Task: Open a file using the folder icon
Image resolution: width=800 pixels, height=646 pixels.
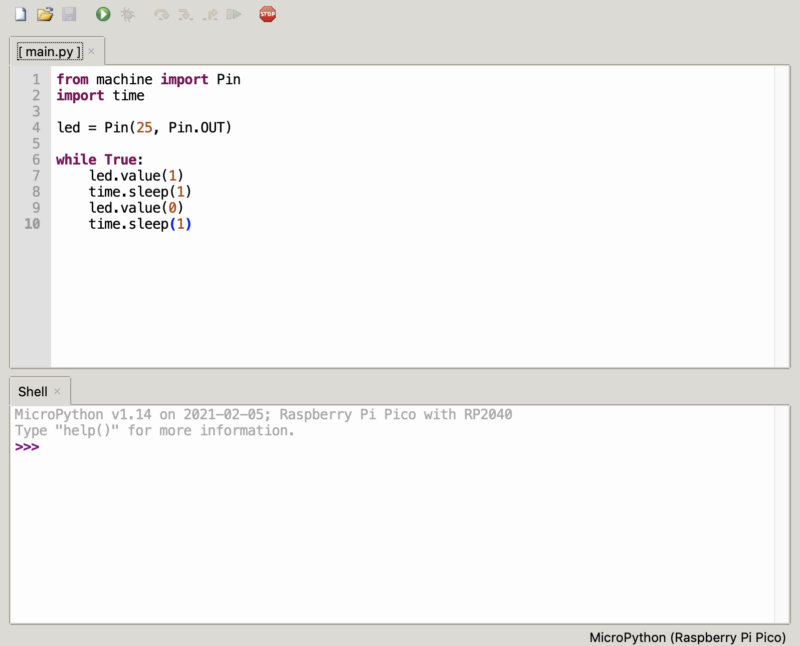Action: [x=45, y=14]
